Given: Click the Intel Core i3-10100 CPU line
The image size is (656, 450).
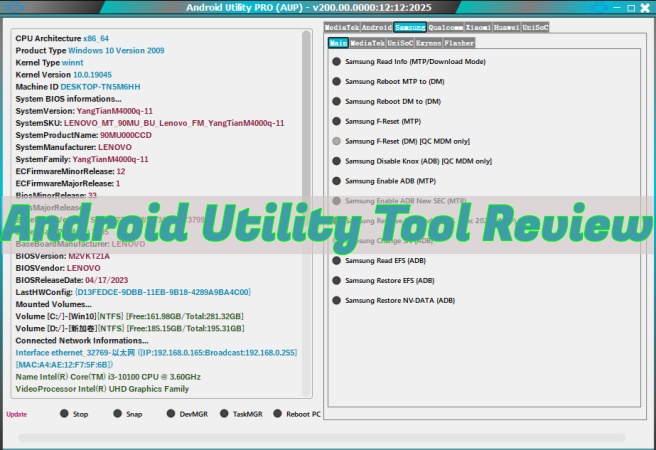Looking at the screenshot, I should tap(108, 377).
